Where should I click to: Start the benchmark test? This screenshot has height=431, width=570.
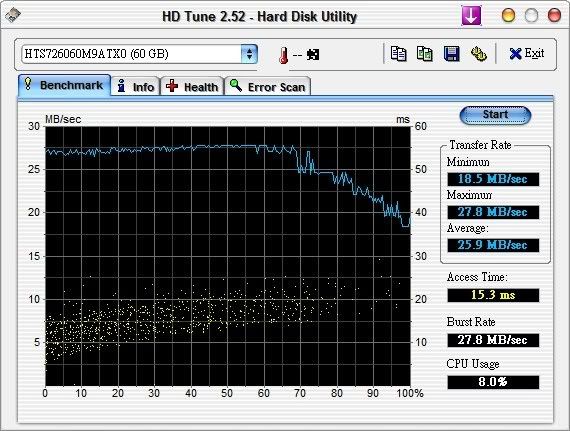click(x=495, y=115)
